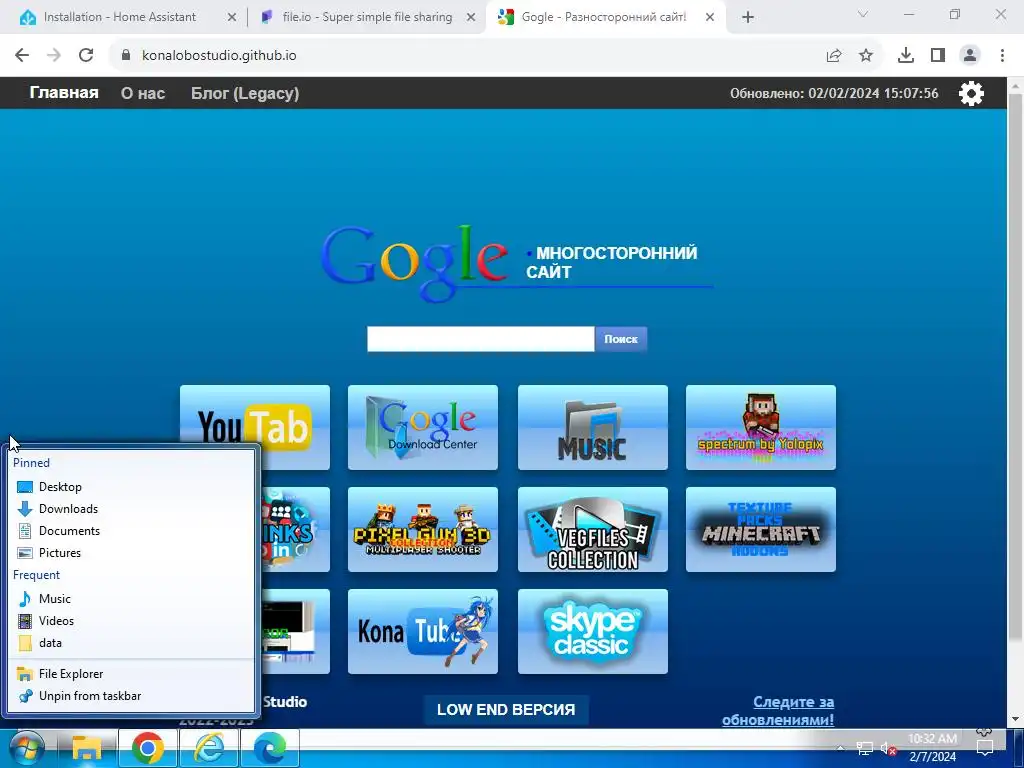
Task: Open the Skype Classic tile
Action: [592, 631]
